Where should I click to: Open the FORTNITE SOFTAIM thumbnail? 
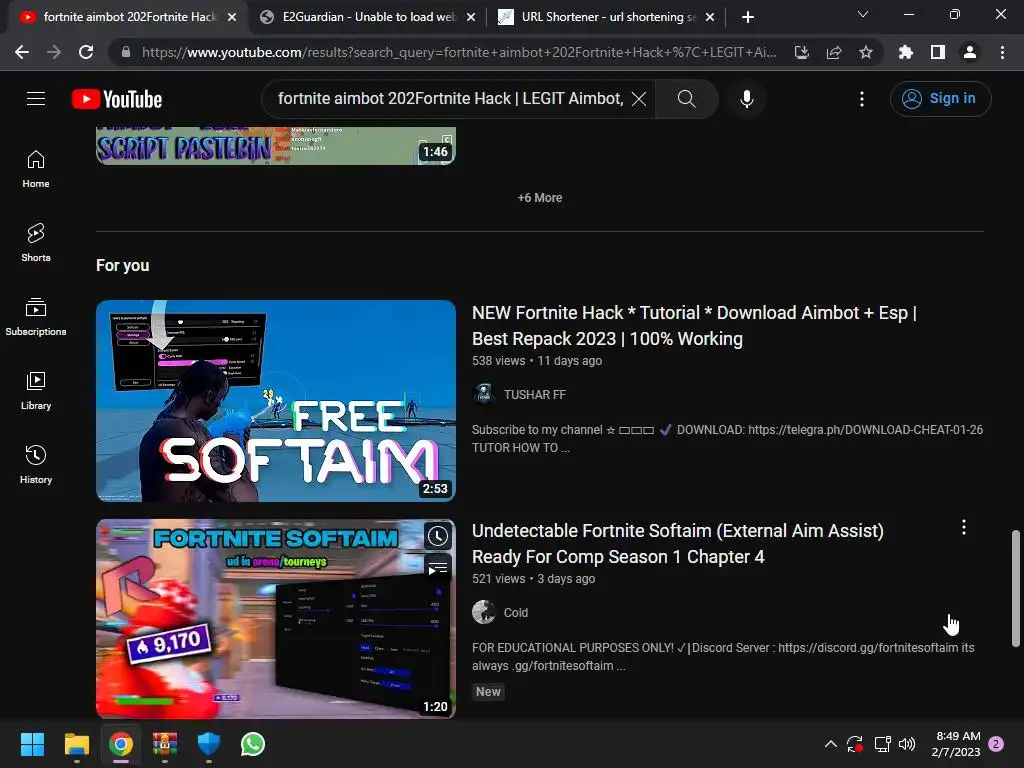pyautogui.click(x=276, y=619)
